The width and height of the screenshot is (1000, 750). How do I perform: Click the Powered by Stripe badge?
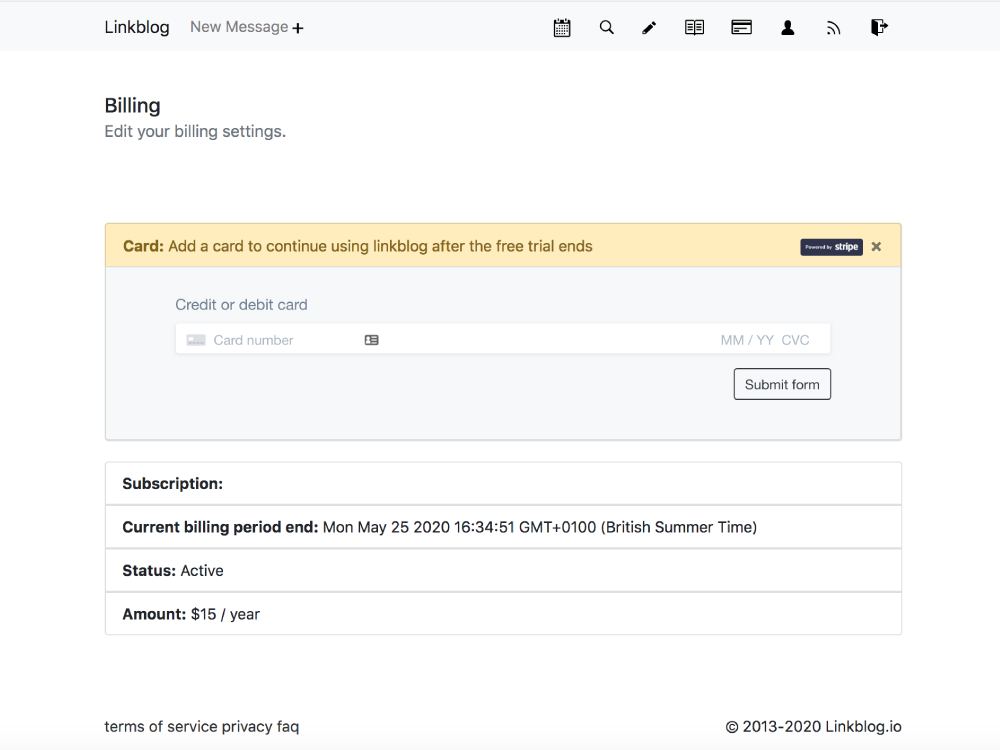pyautogui.click(x=832, y=247)
